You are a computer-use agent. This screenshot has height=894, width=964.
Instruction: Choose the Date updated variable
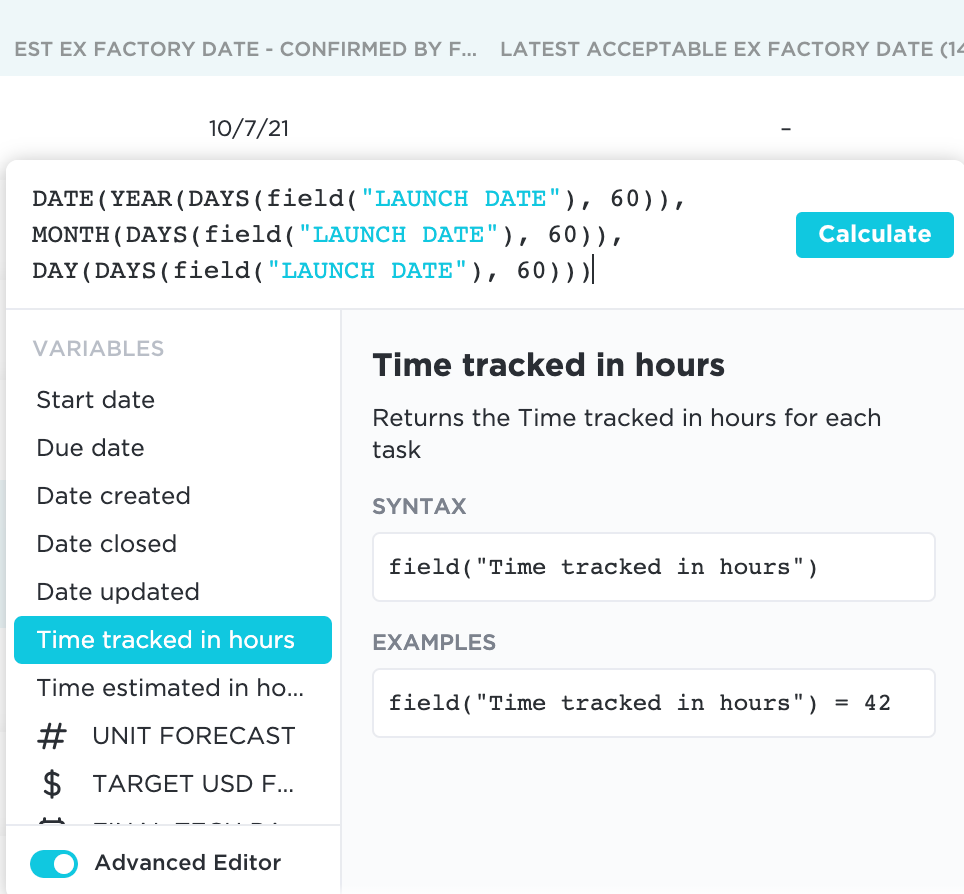click(118, 593)
